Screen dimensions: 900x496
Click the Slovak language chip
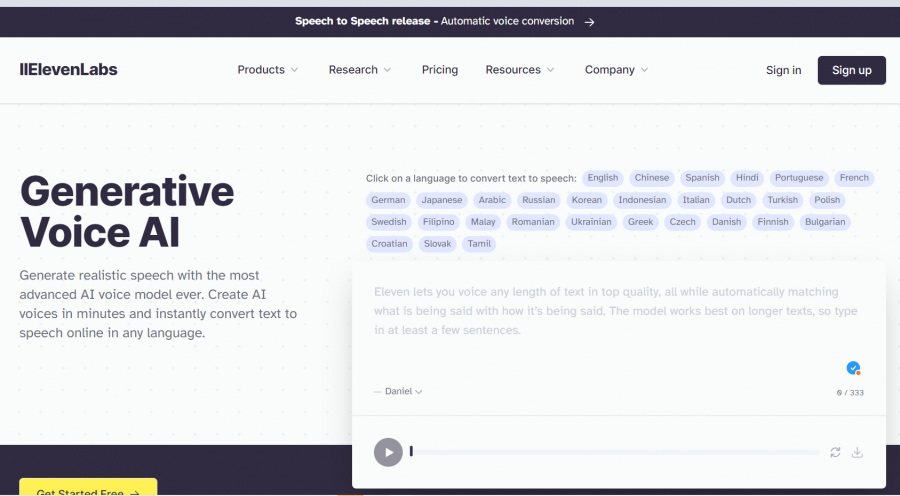pos(437,243)
